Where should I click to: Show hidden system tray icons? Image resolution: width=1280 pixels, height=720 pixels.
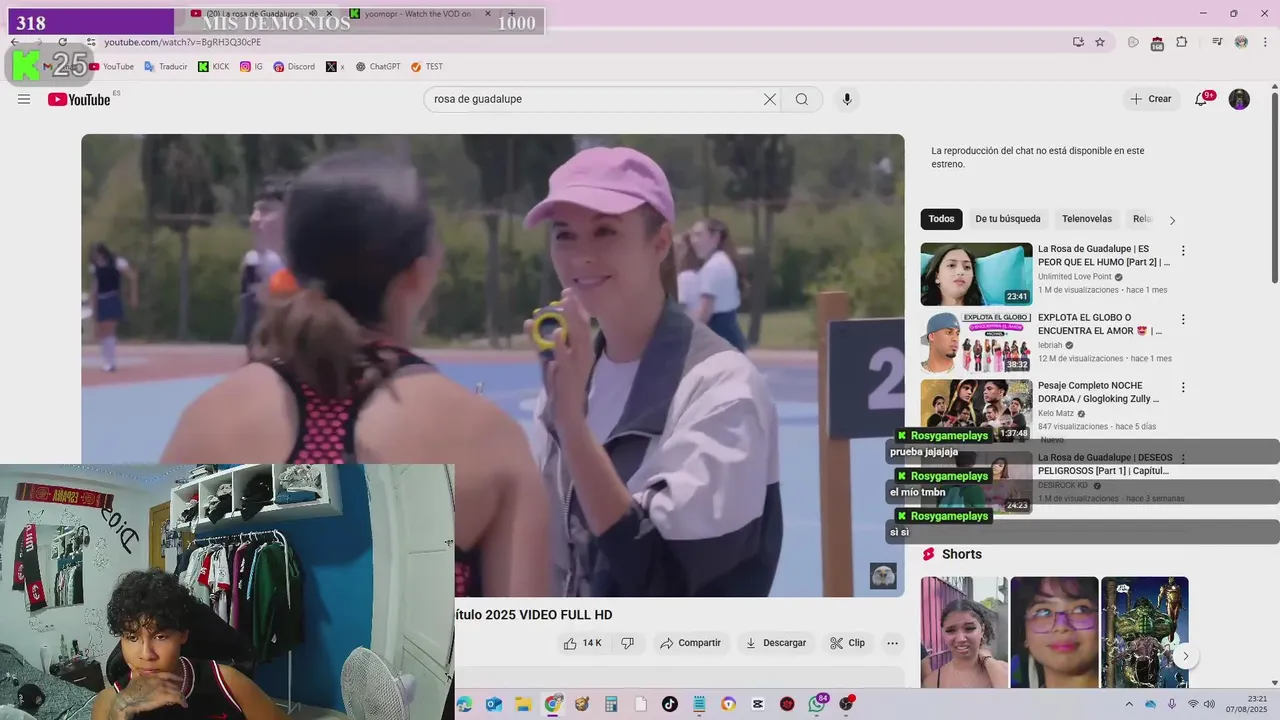pyautogui.click(x=1129, y=704)
